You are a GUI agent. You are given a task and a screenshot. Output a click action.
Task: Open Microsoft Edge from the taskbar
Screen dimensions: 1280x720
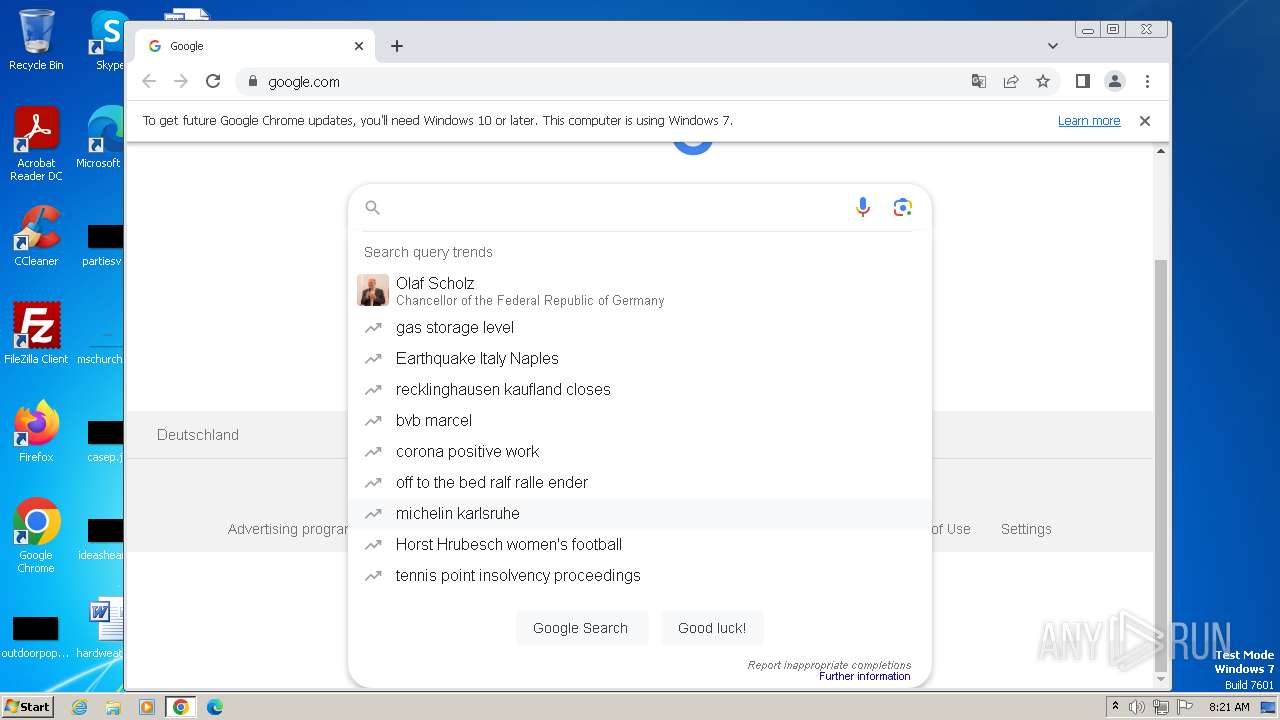click(215, 707)
